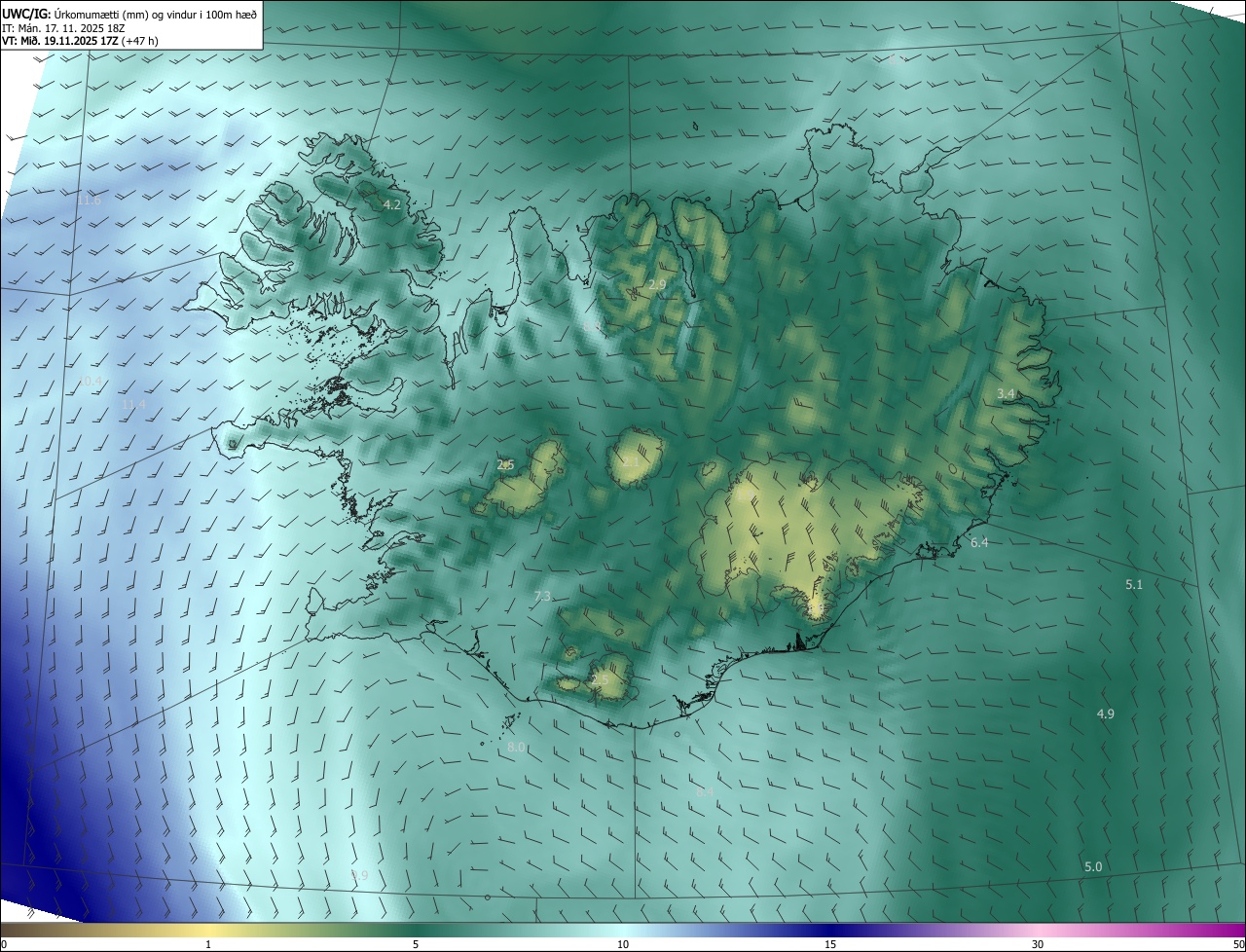The width and height of the screenshot is (1246, 952).
Task: Click the 2.9 value in north Iceland
Action: point(657,284)
